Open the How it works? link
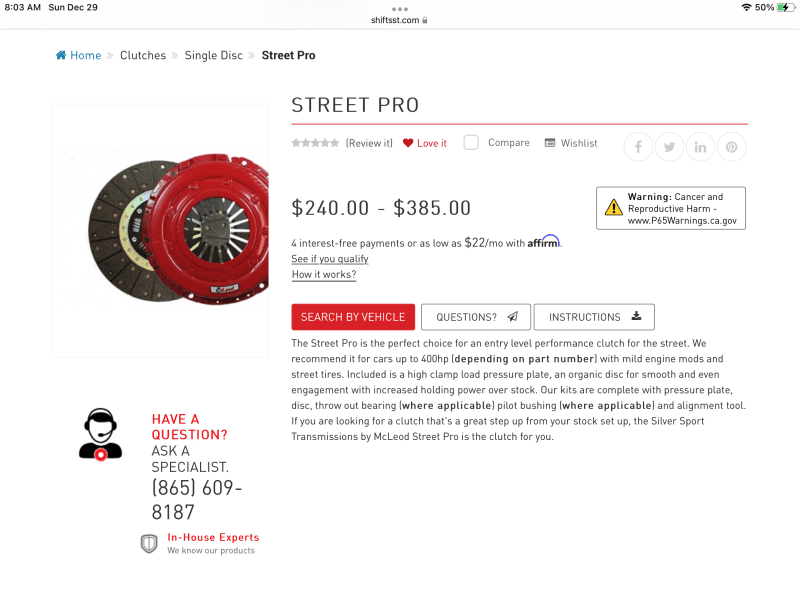Screen dimensions: 800x600 coord(323,275)
